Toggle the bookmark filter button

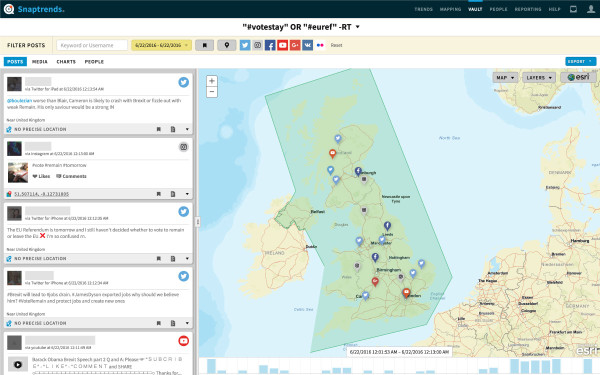(204, 45)
